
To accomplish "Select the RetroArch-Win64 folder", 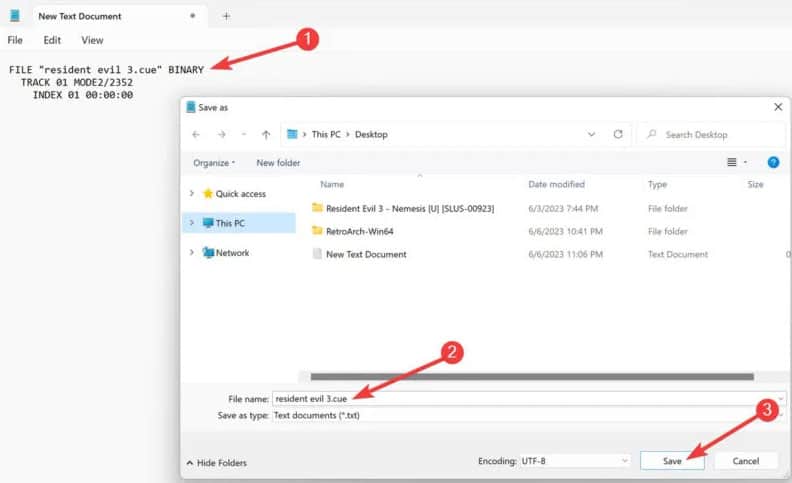I will click(x=360, y=231).
